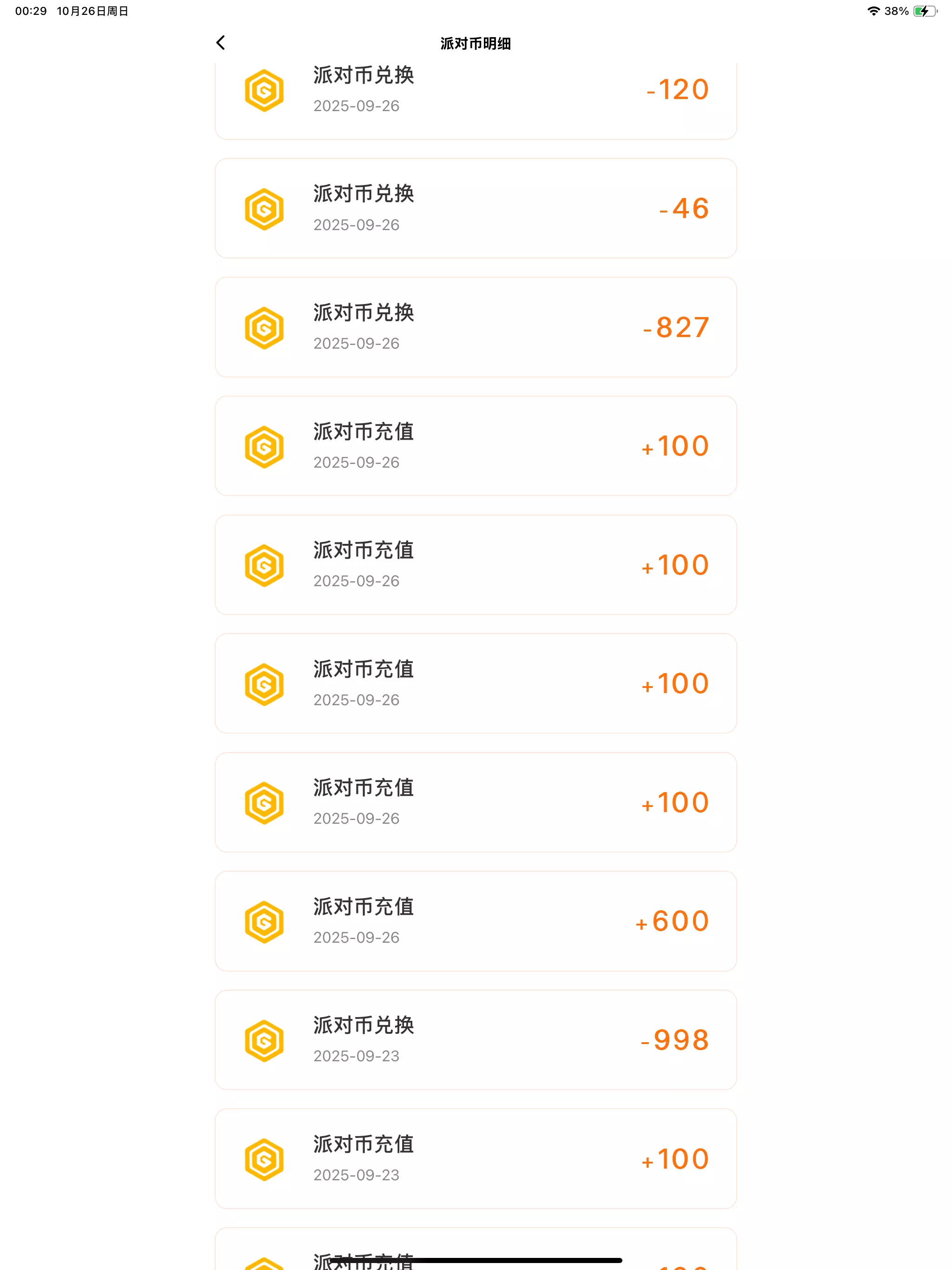Tap coin icon beside the -120 entry
The height and width of the screenshot is (1270, 952).
pos(264,91)
